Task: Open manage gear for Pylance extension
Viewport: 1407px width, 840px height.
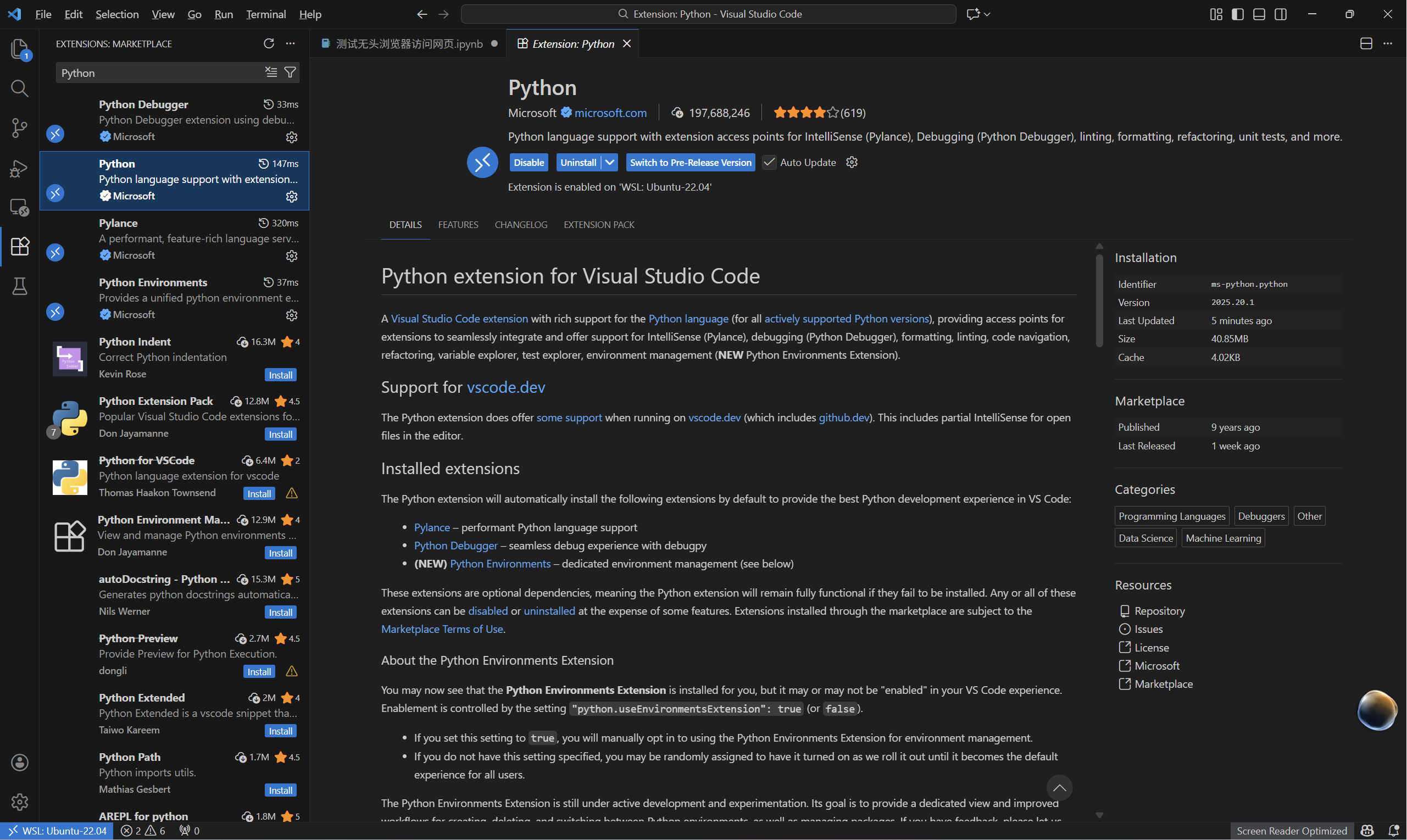Action: coord(292,256)
